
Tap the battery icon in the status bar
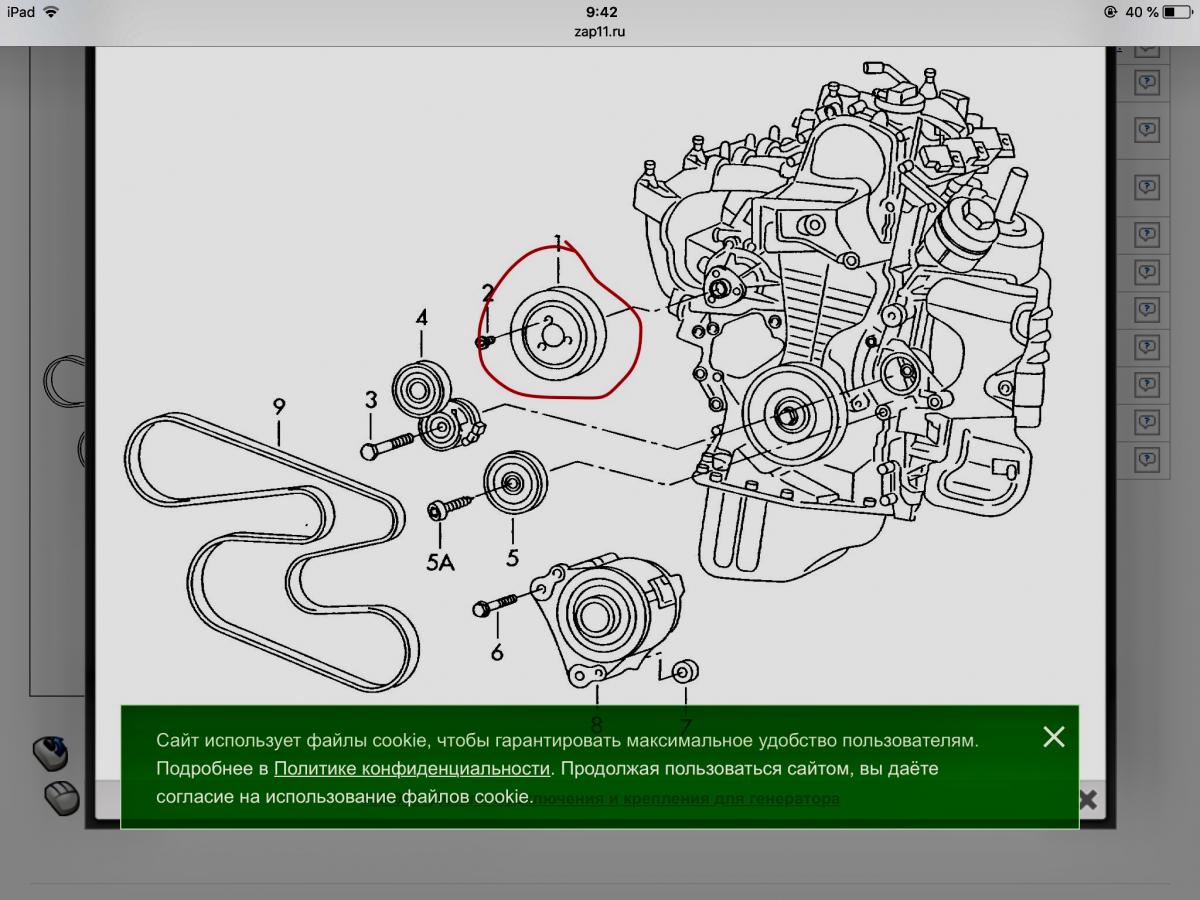[x=1178, y=12]
